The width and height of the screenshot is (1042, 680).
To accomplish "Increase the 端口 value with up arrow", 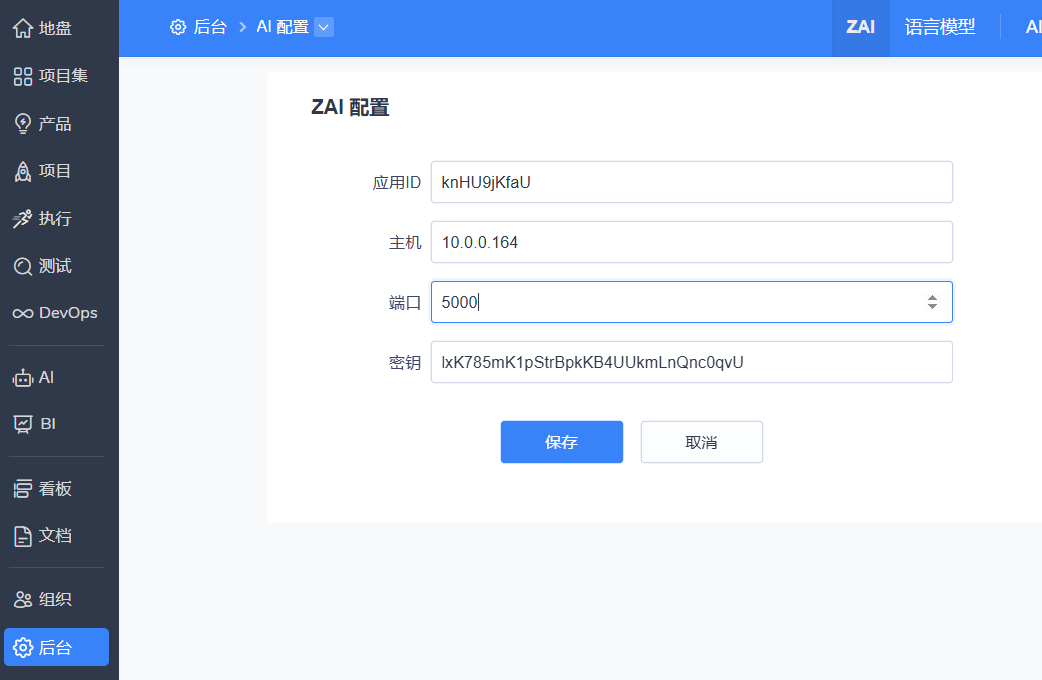I will pyautogui.click(x=932, y=298).
